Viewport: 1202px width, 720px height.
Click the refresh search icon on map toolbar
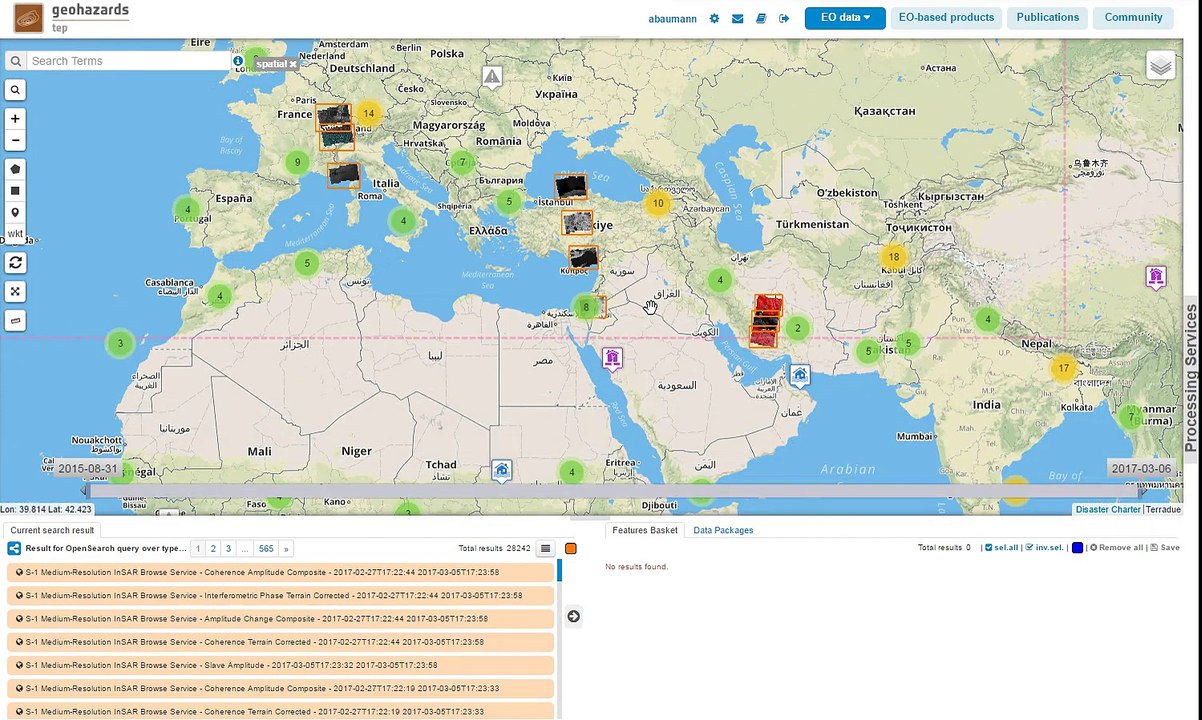(16, 262)
